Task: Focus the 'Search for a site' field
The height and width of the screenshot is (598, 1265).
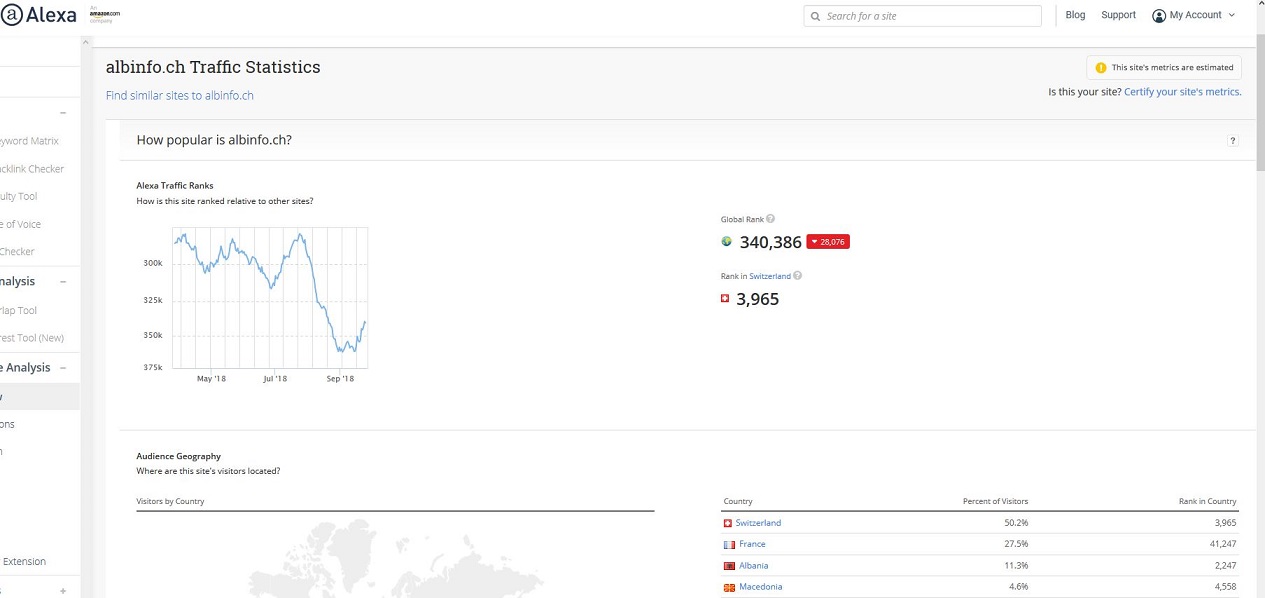Action: coord(930,16)
